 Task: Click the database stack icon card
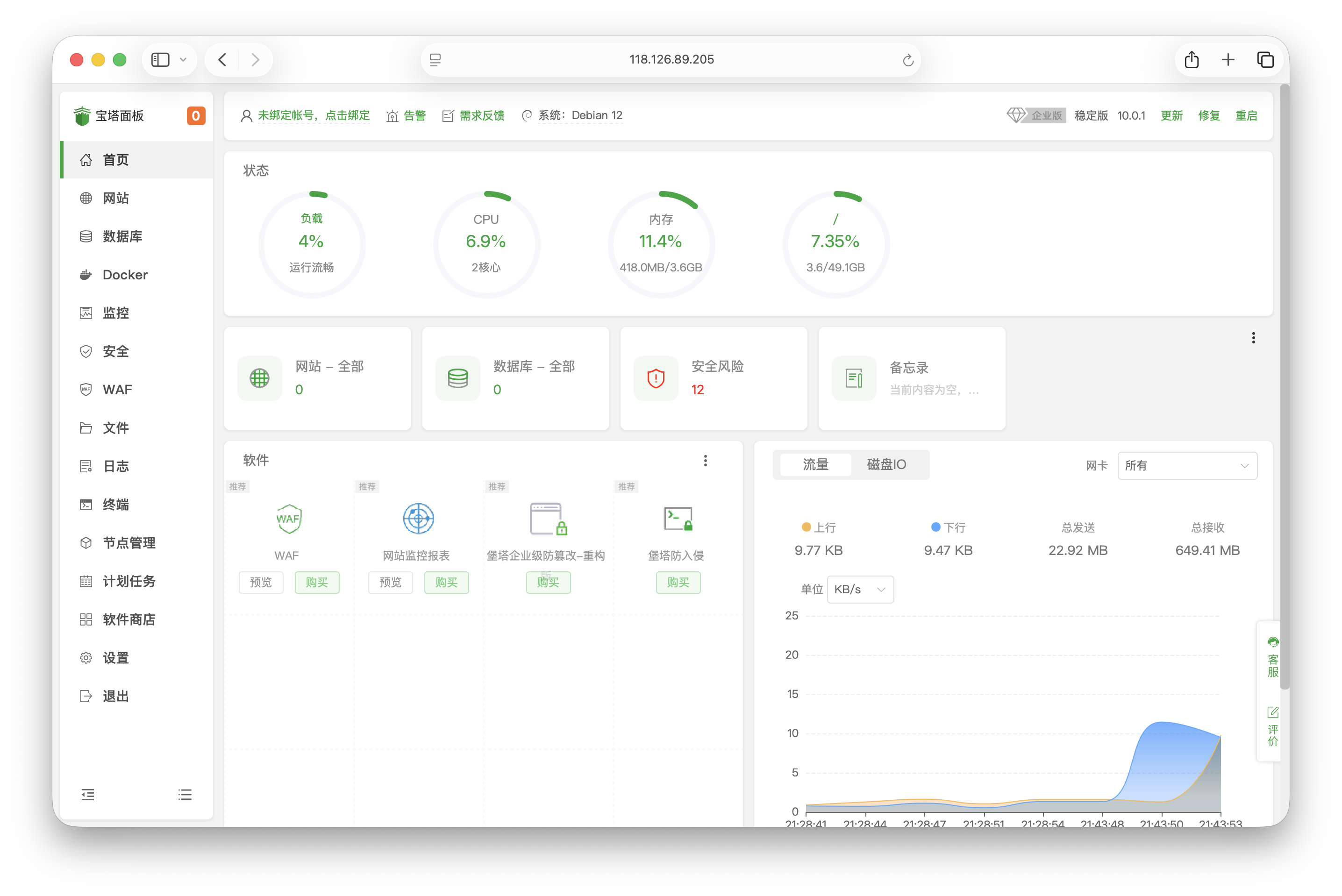point(458,378)
